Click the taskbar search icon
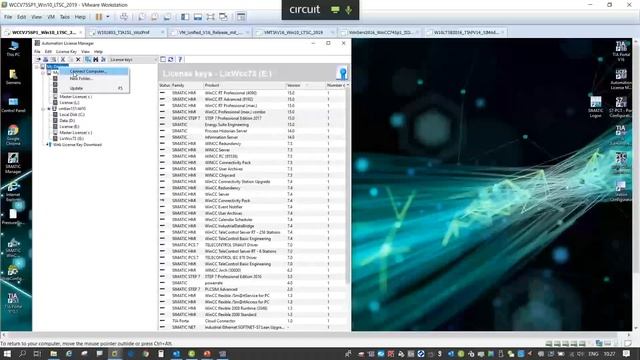The height and width of the screenshot is (360, 640). coord(22,354)
